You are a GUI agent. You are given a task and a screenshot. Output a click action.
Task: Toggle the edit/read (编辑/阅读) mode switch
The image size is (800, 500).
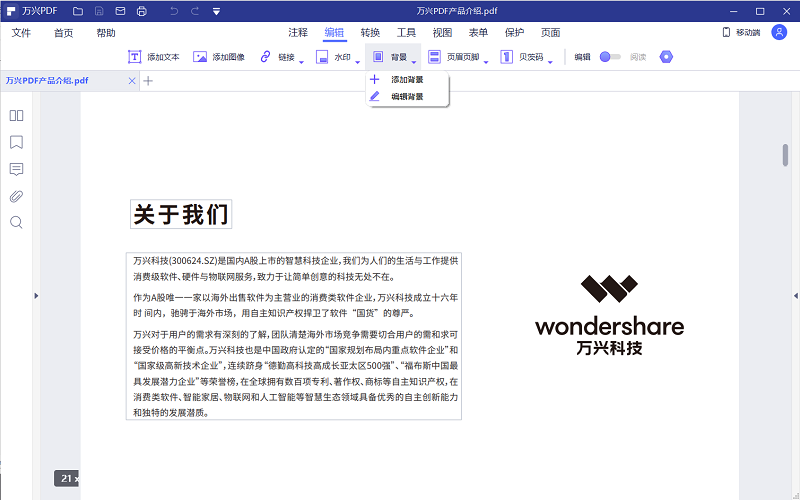609,57
